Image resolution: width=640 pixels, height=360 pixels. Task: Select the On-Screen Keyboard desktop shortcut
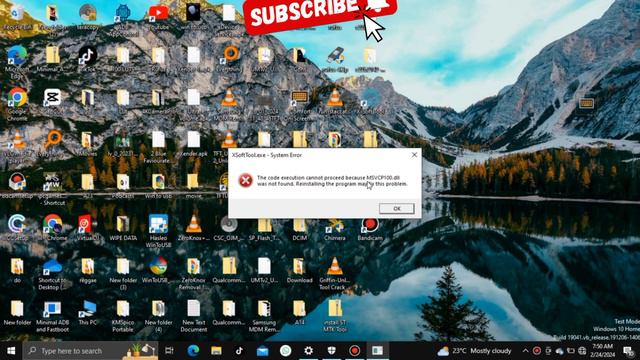pyautogui.click(x=300, y=105)
